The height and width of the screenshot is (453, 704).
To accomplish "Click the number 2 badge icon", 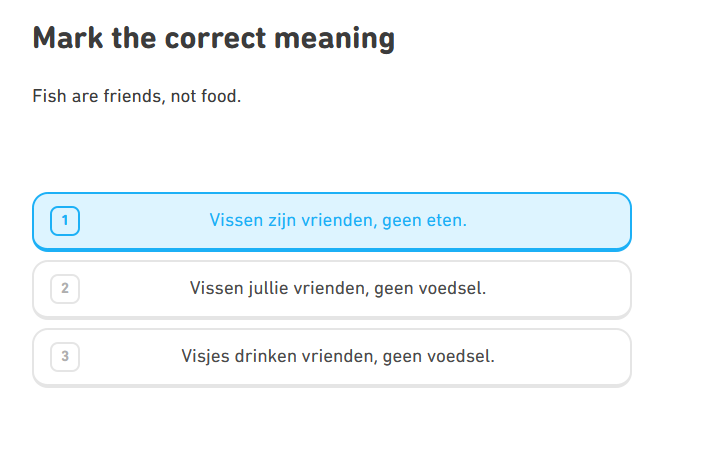I will pos(65,288).
